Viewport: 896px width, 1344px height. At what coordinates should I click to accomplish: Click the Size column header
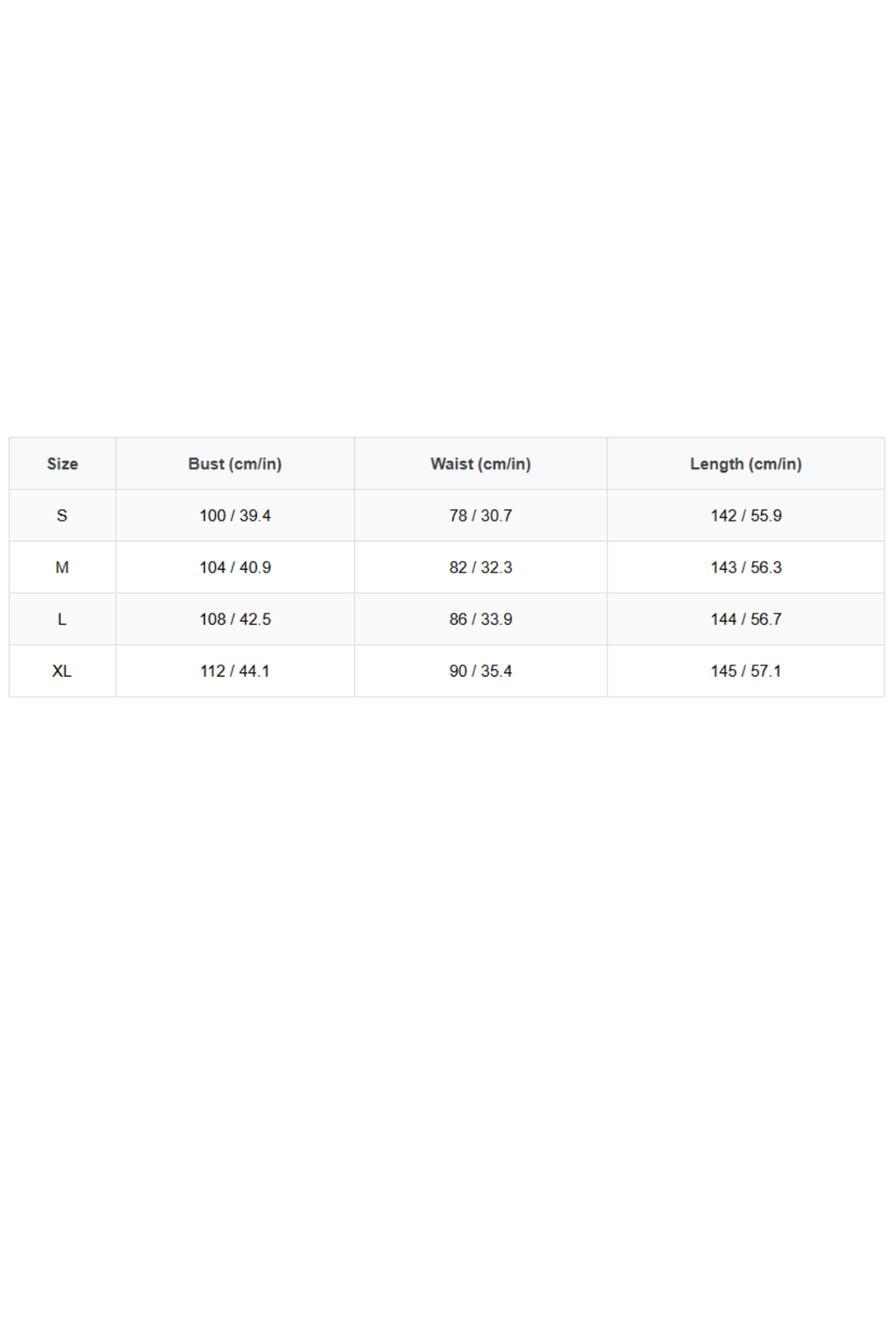[63, 464]
